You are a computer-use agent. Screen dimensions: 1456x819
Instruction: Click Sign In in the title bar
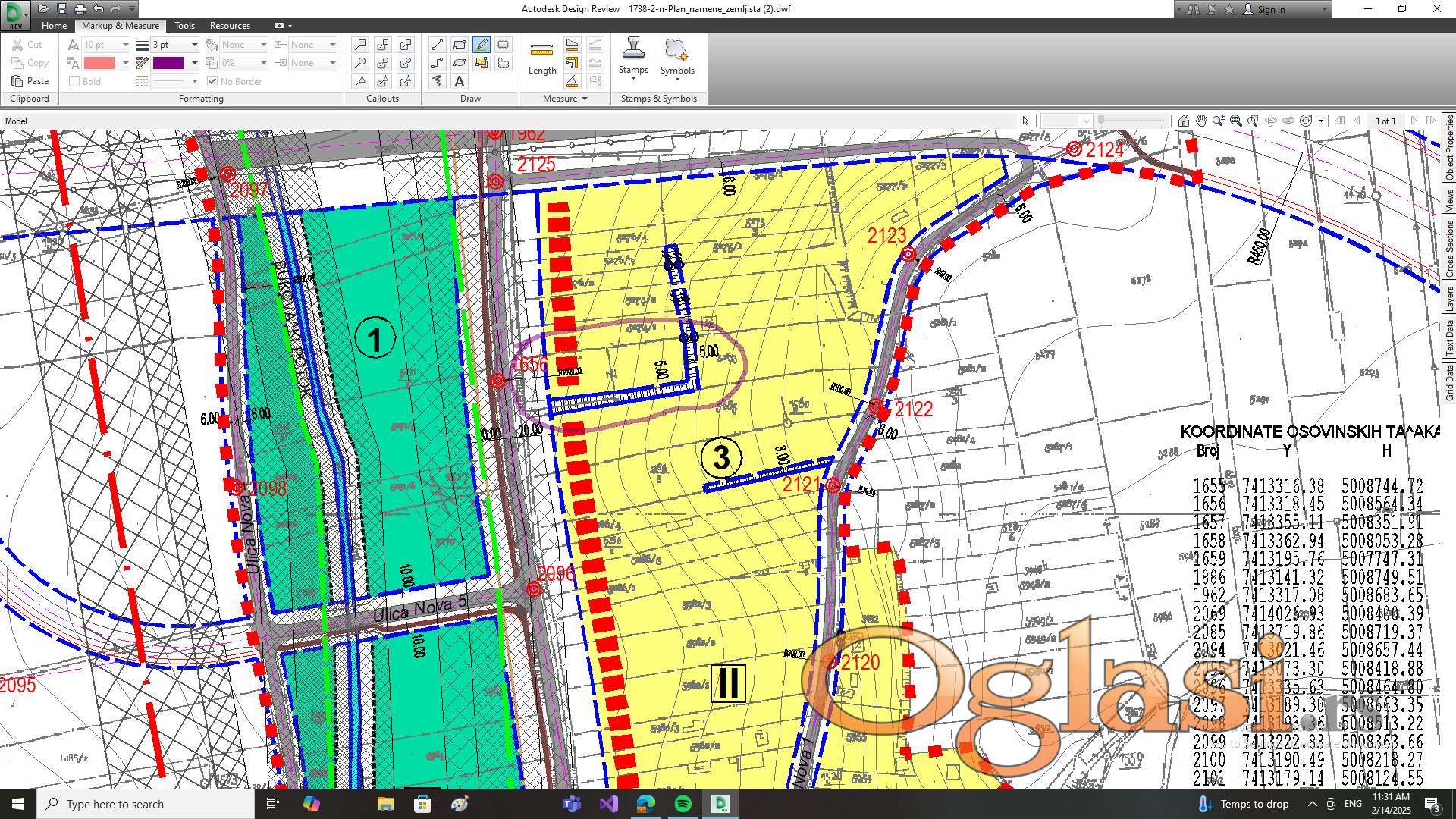pyautogui.click(x=1270, y=9)
